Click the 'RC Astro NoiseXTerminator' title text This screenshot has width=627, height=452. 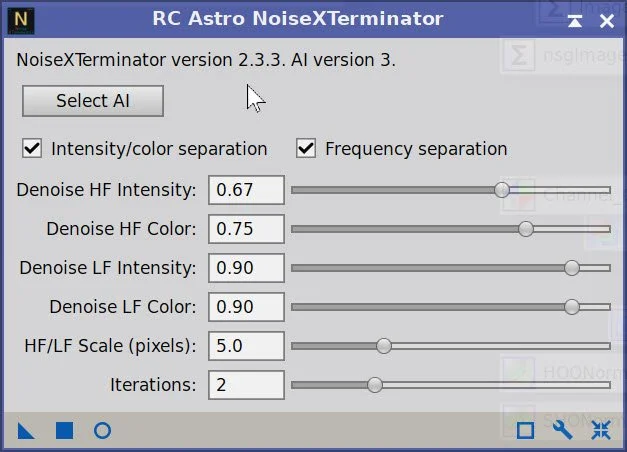tap(298, 18)
